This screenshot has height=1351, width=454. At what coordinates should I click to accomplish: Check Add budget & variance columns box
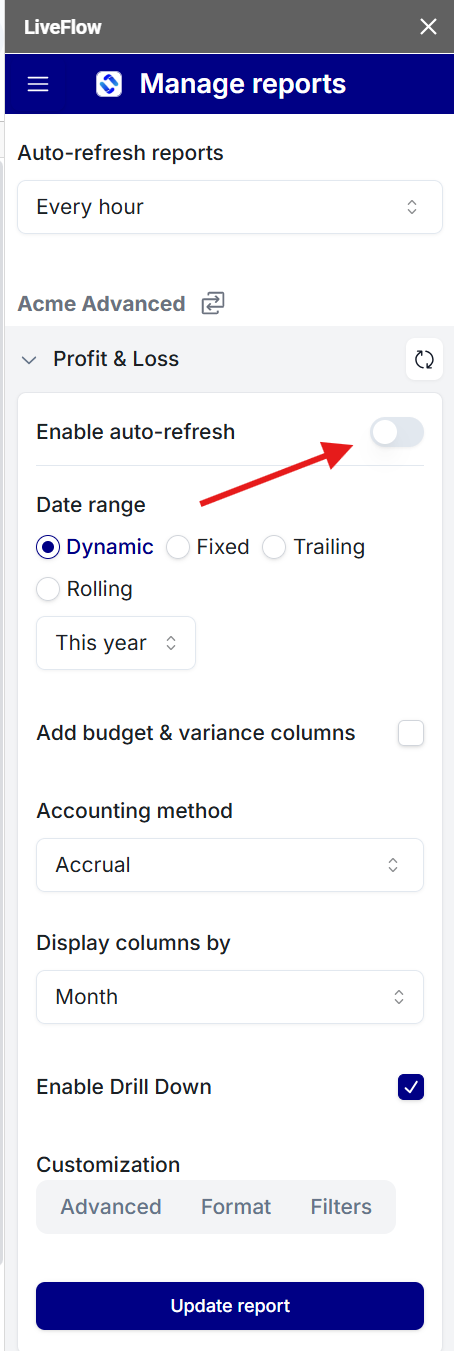coord(411,733)
